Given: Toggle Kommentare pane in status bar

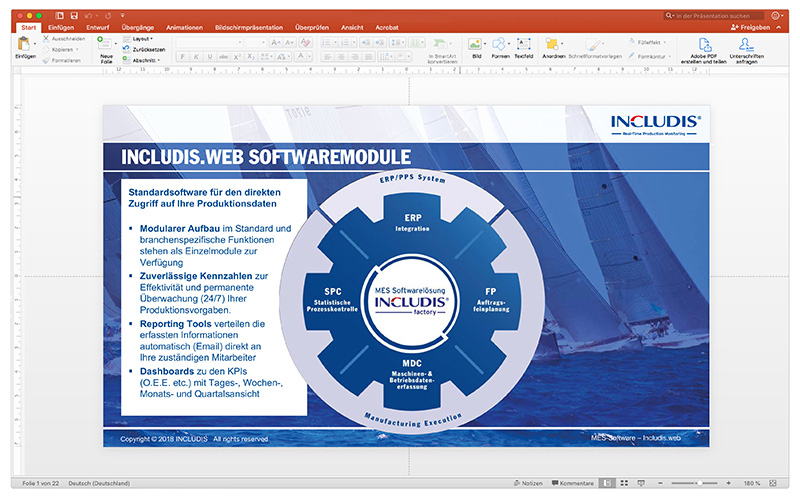Looking at the screenshot, I should 572,483.
